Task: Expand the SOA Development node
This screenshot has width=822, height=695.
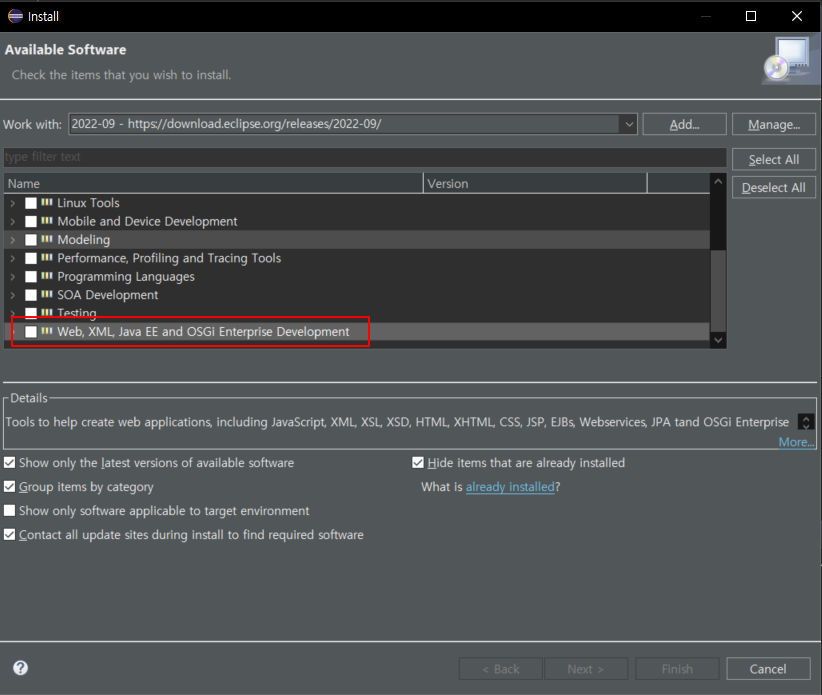Action: click(13, 295)
